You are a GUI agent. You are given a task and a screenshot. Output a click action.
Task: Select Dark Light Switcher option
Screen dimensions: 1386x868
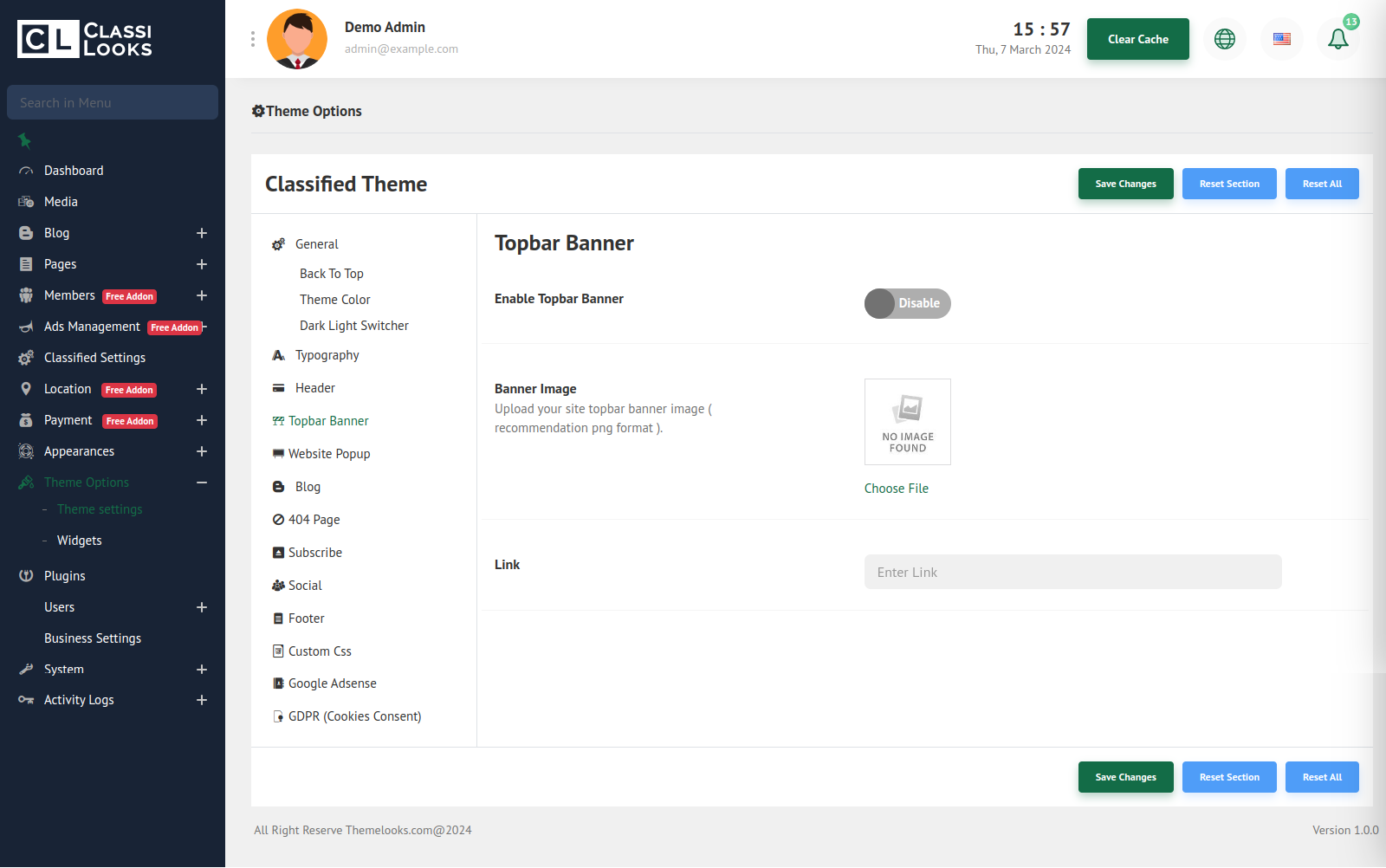tap(353, 326)
